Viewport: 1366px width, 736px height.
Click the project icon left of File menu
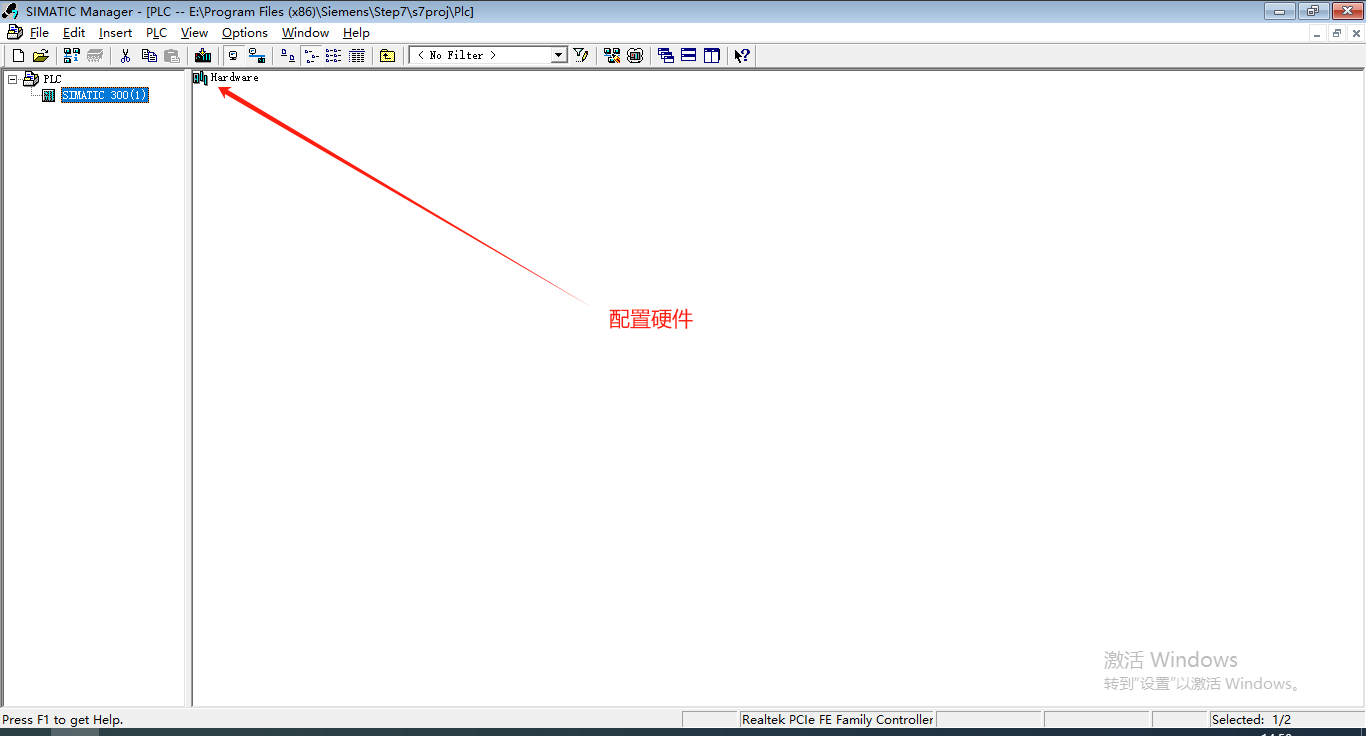pos(14,33)
